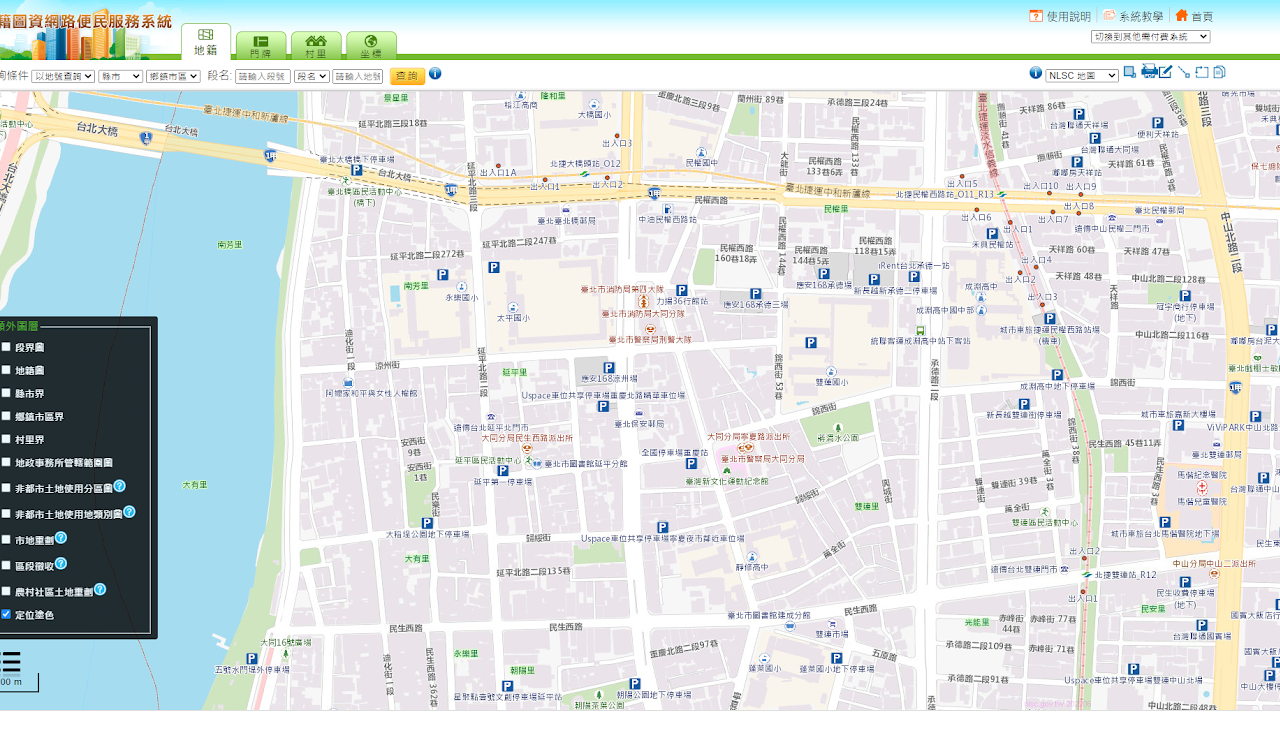Click the 臺北市圖書館延平分館 label

pos(585,464)
